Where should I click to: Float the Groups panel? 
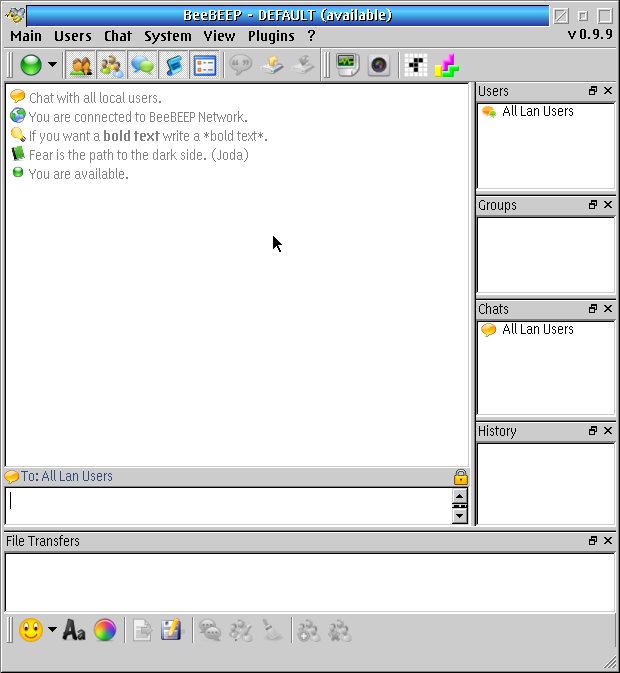(593, 205)
